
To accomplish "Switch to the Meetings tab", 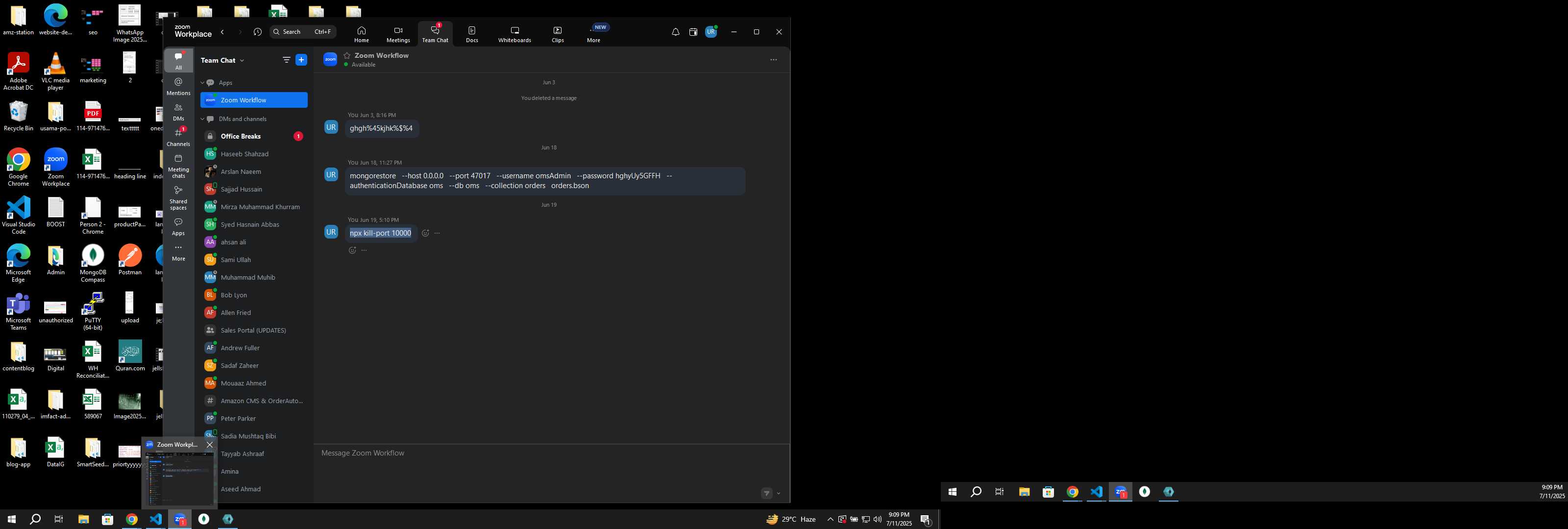I will click(x=398, y=34).
